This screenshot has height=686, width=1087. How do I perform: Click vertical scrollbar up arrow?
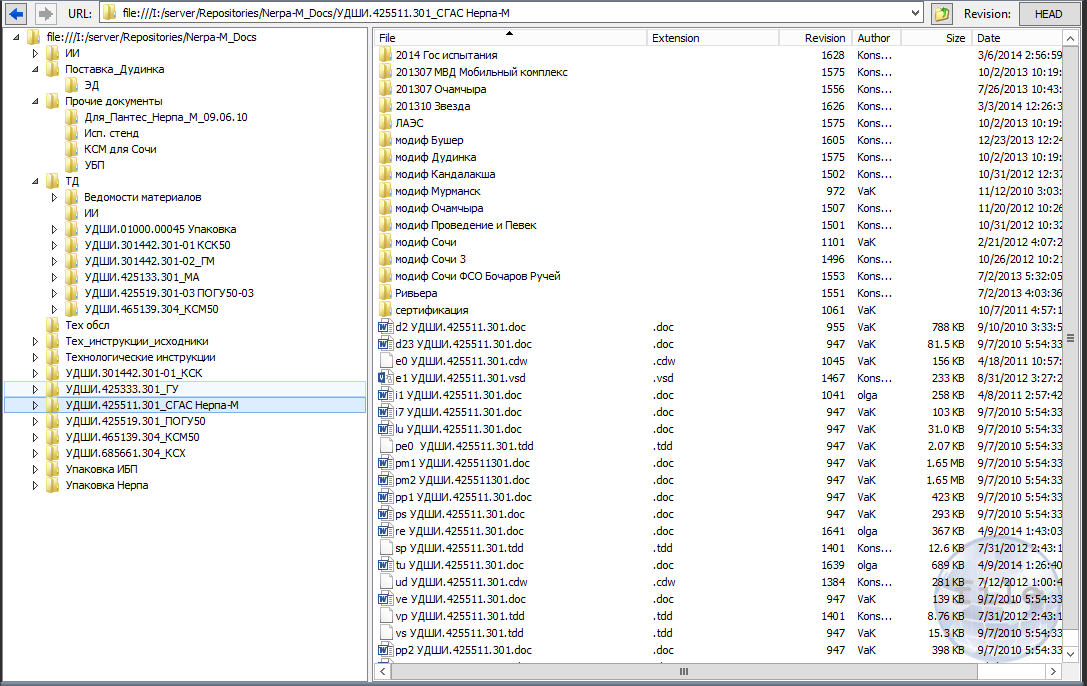(x=1070, y=38)
